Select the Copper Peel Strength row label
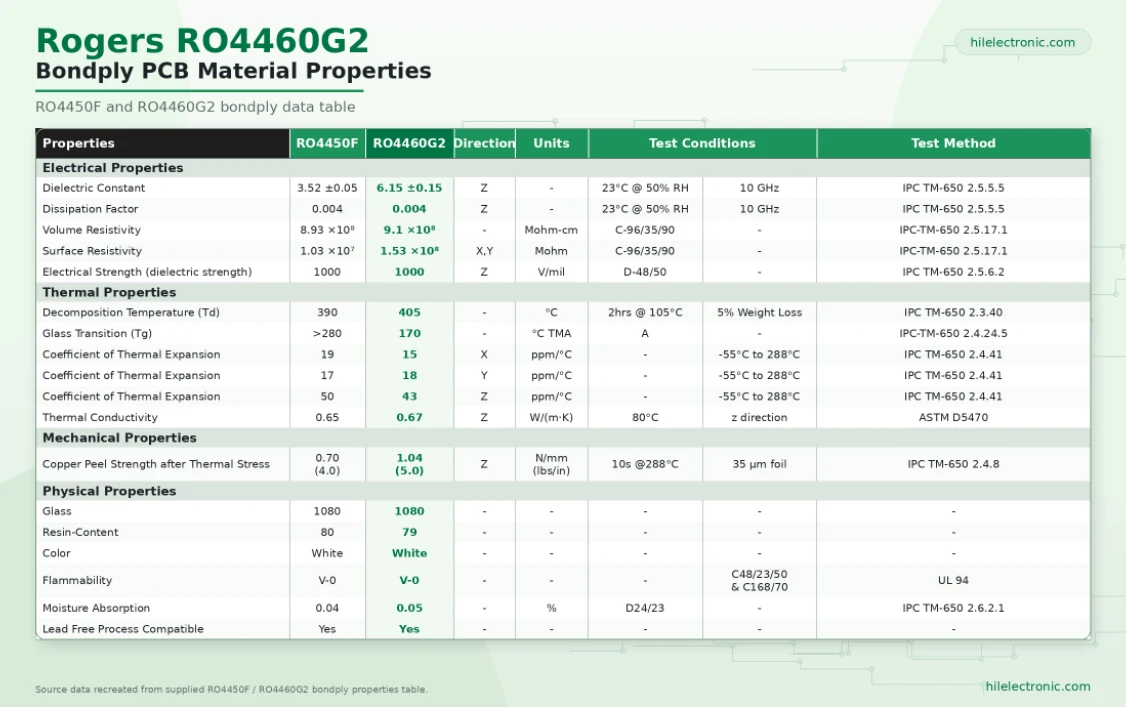Viewport: 1126px width, 707px height. tap(156, 464)
